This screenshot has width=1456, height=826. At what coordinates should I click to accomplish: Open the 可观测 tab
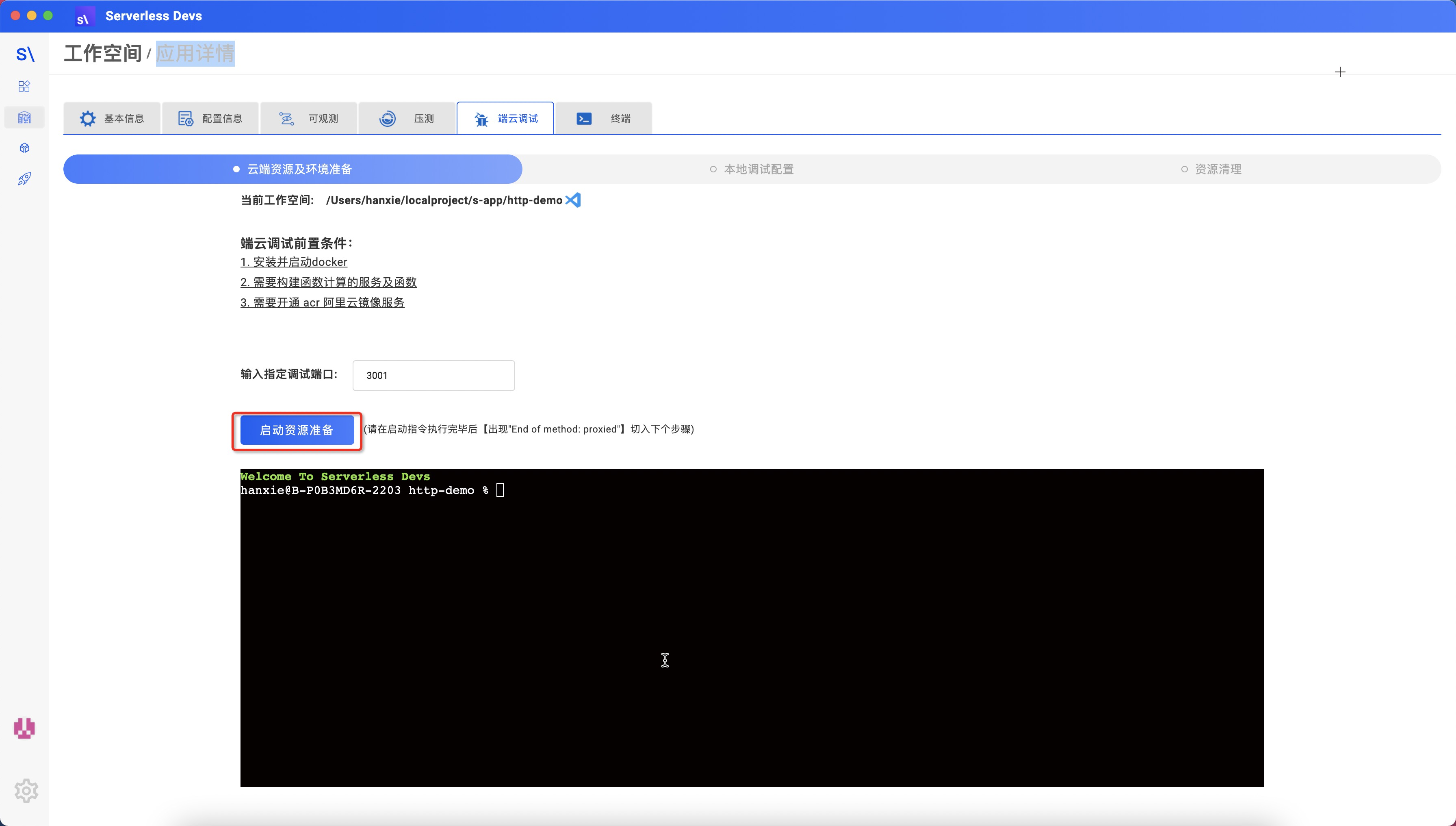coord(309,118)
